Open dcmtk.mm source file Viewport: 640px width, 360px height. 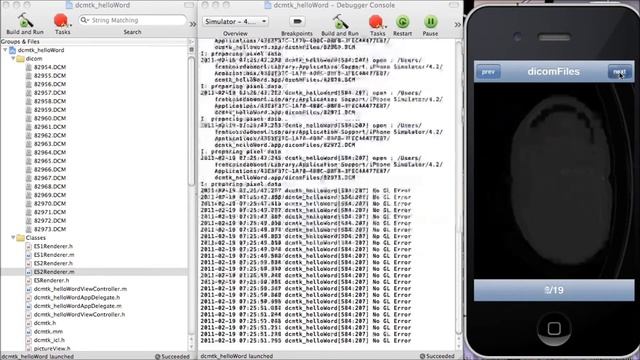48,331
